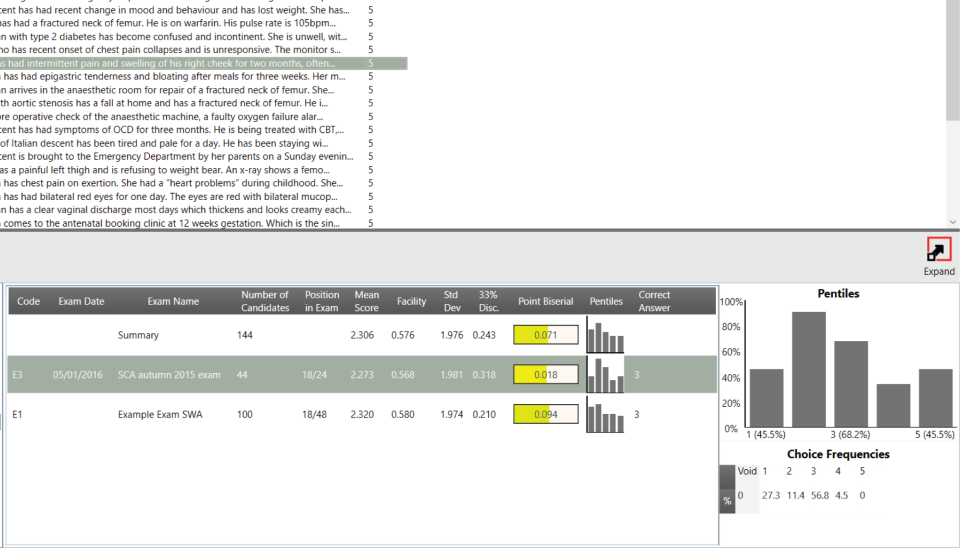Click the Summary row pentiles mini chart
960x548 pixels.
point(605,336)
